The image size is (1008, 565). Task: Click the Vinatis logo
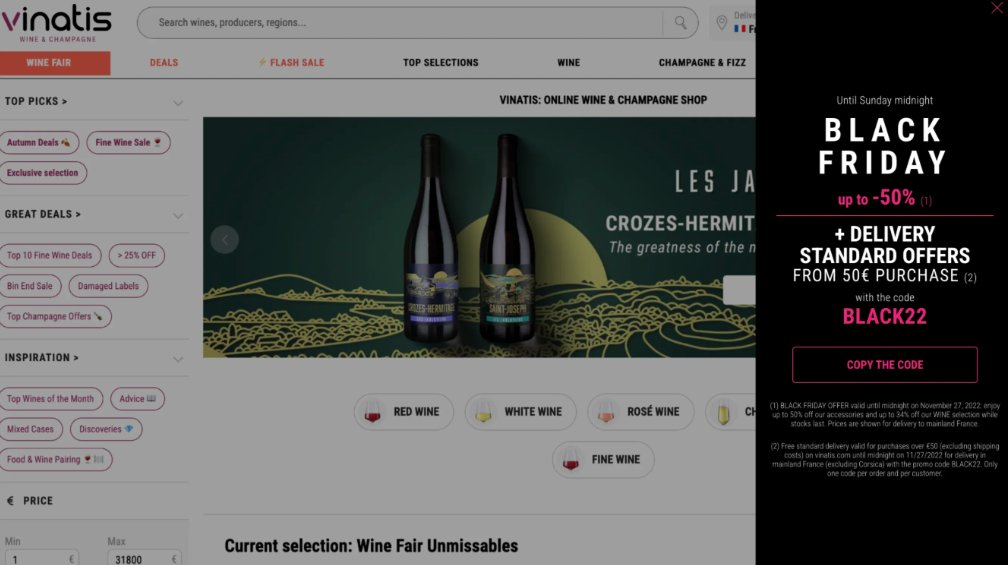tap(57, 22)
